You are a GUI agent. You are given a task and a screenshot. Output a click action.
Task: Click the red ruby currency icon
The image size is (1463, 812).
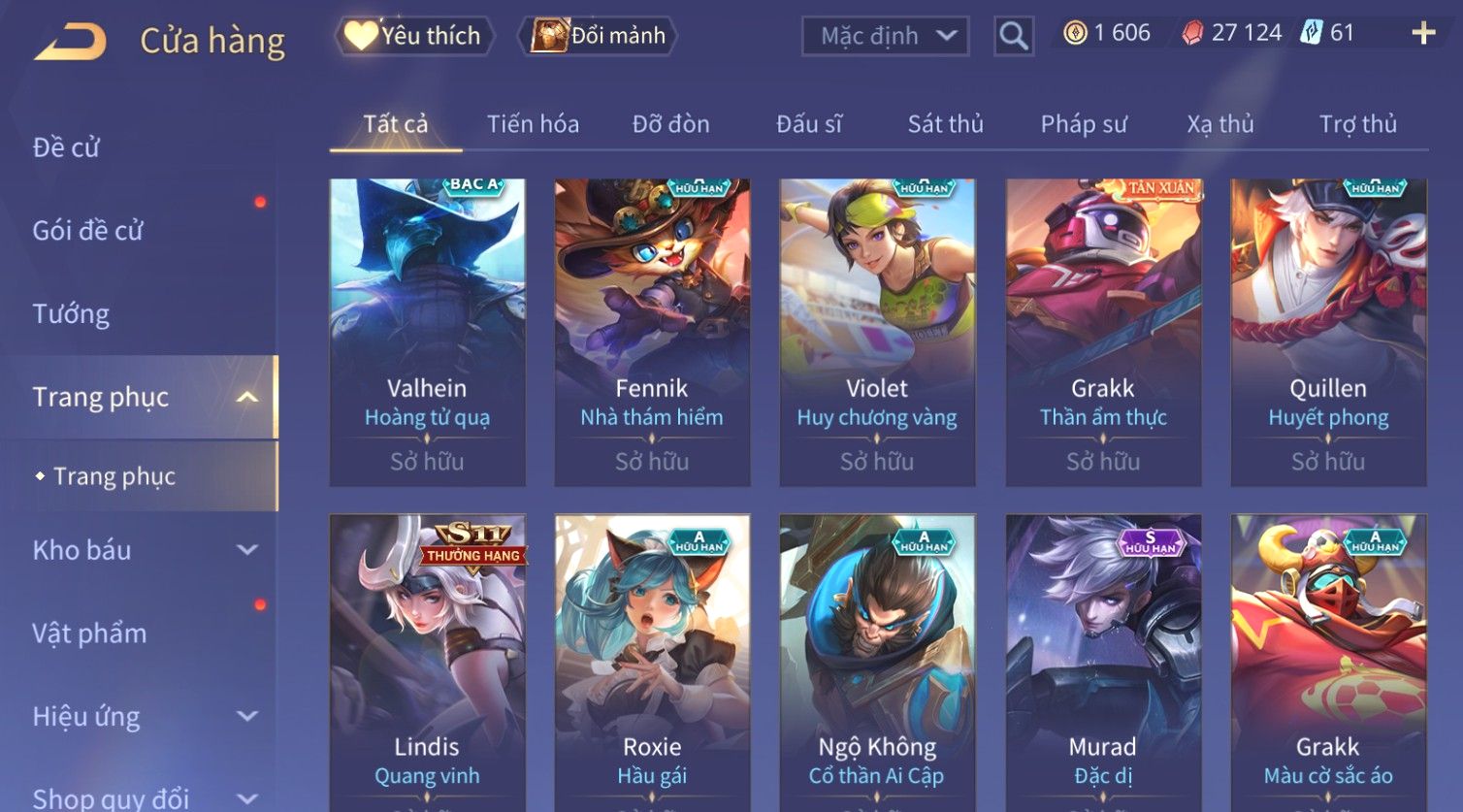pyautogui.click(x=1192, y=33)
